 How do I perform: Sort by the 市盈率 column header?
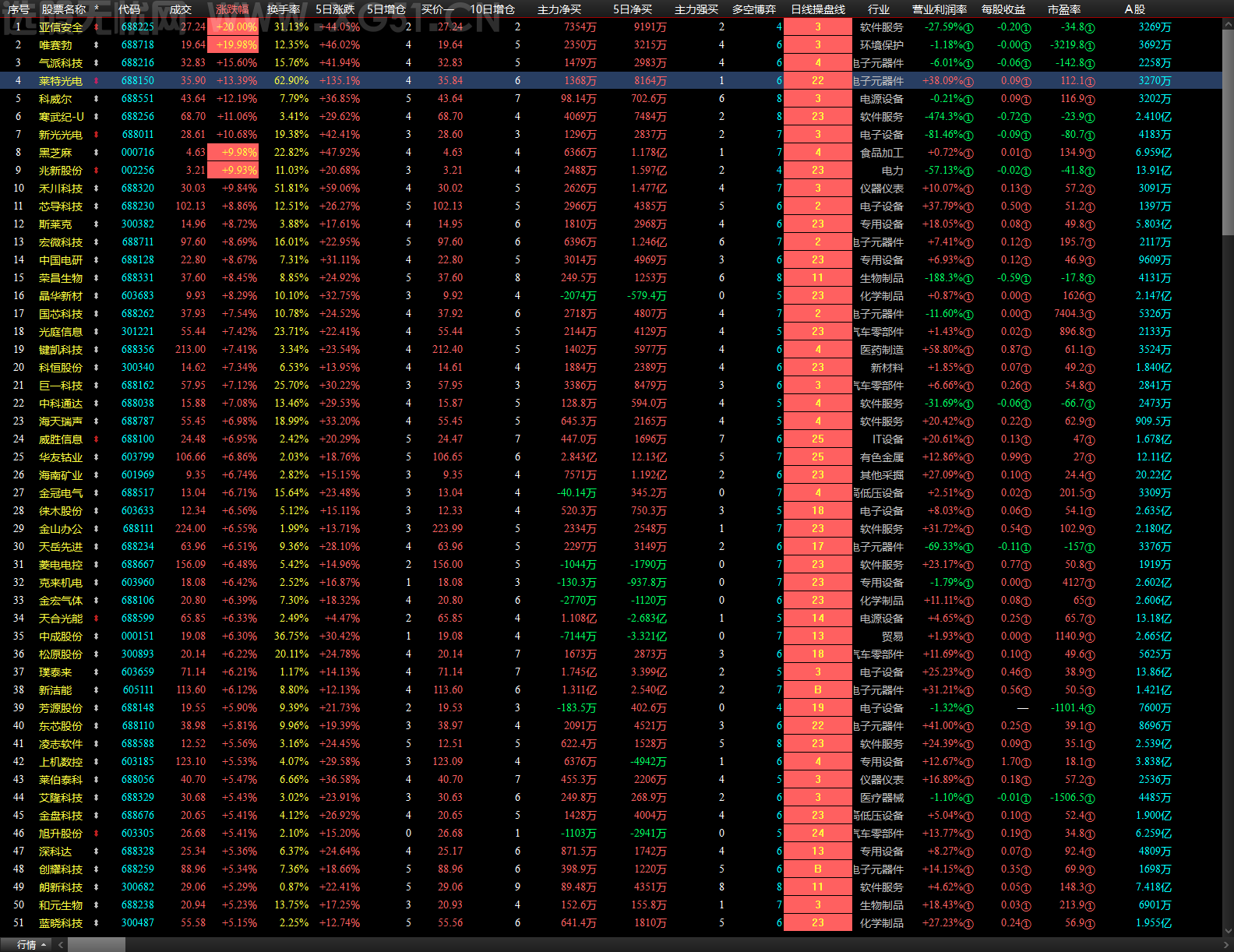click(1064, 9)
